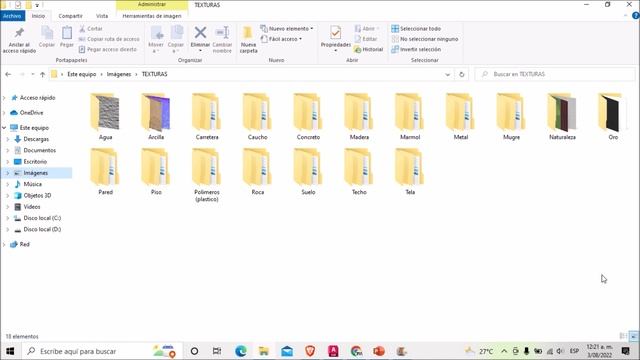Click Invertir selección
The width and height of the screenshot is (640, 360).
point(416,49)
